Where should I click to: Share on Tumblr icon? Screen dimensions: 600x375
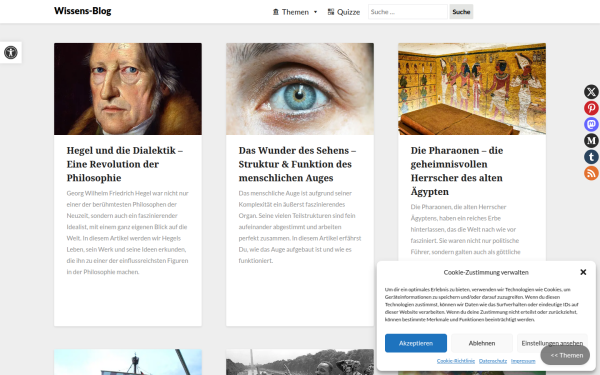(x=591, y=157)
